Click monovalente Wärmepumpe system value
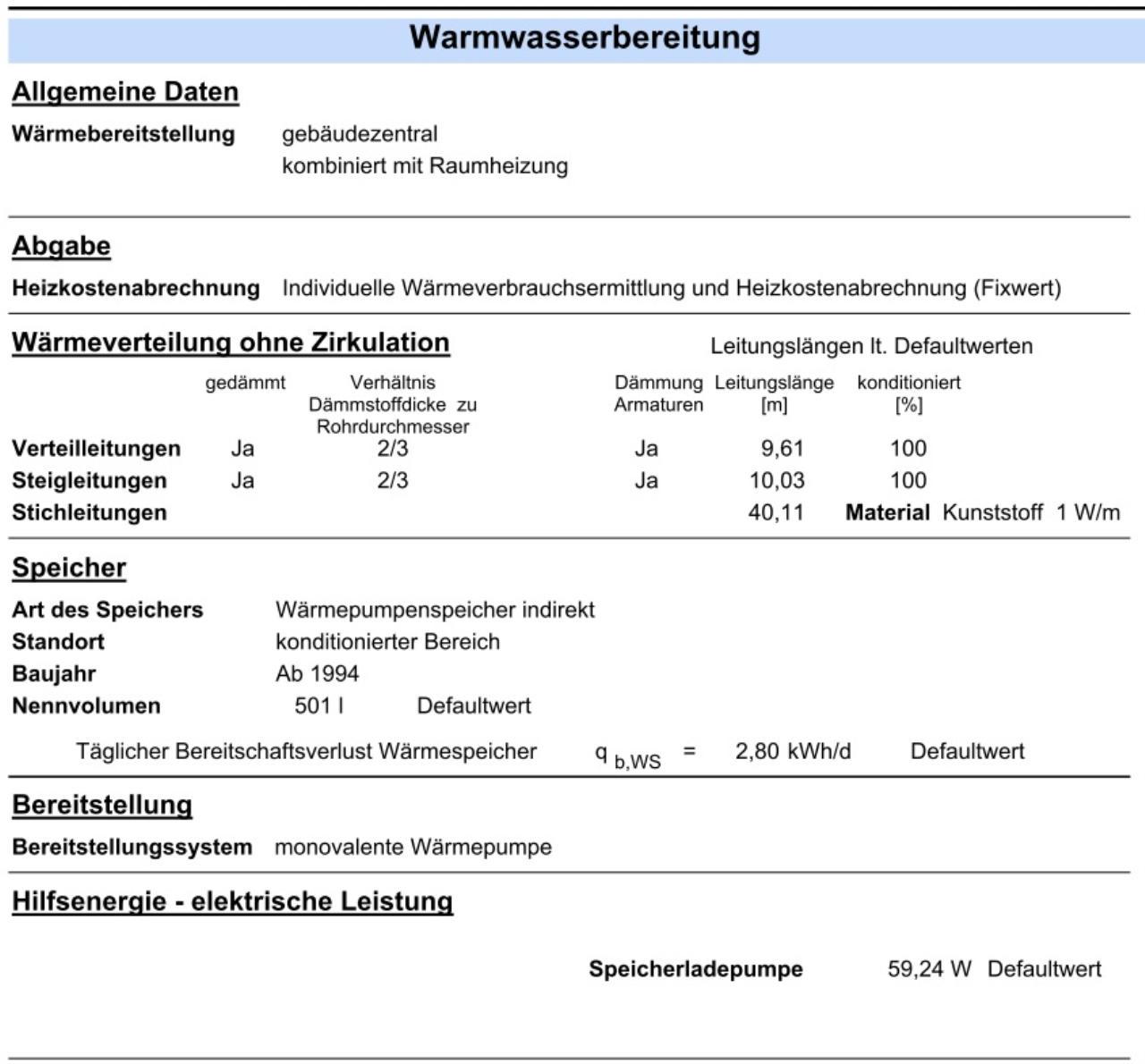 (x=413, y=847)
